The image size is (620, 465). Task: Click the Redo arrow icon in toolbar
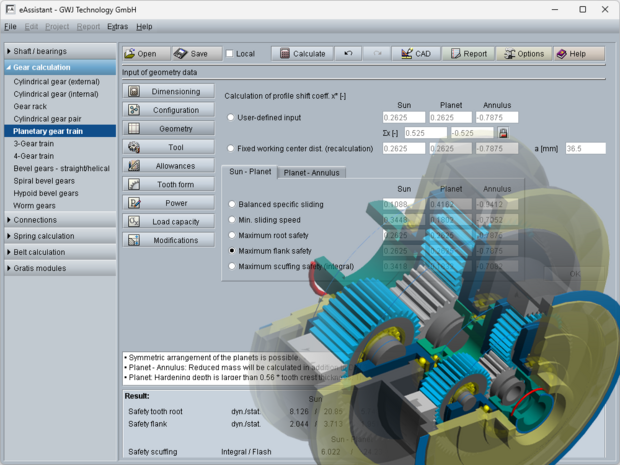pyautogui.click(x=377, y=54)
